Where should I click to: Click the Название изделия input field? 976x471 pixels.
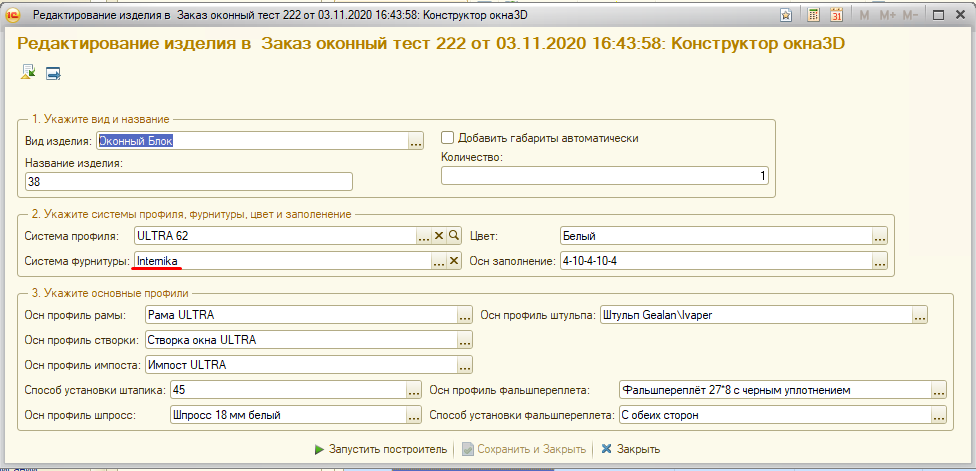tap(189, 181)
